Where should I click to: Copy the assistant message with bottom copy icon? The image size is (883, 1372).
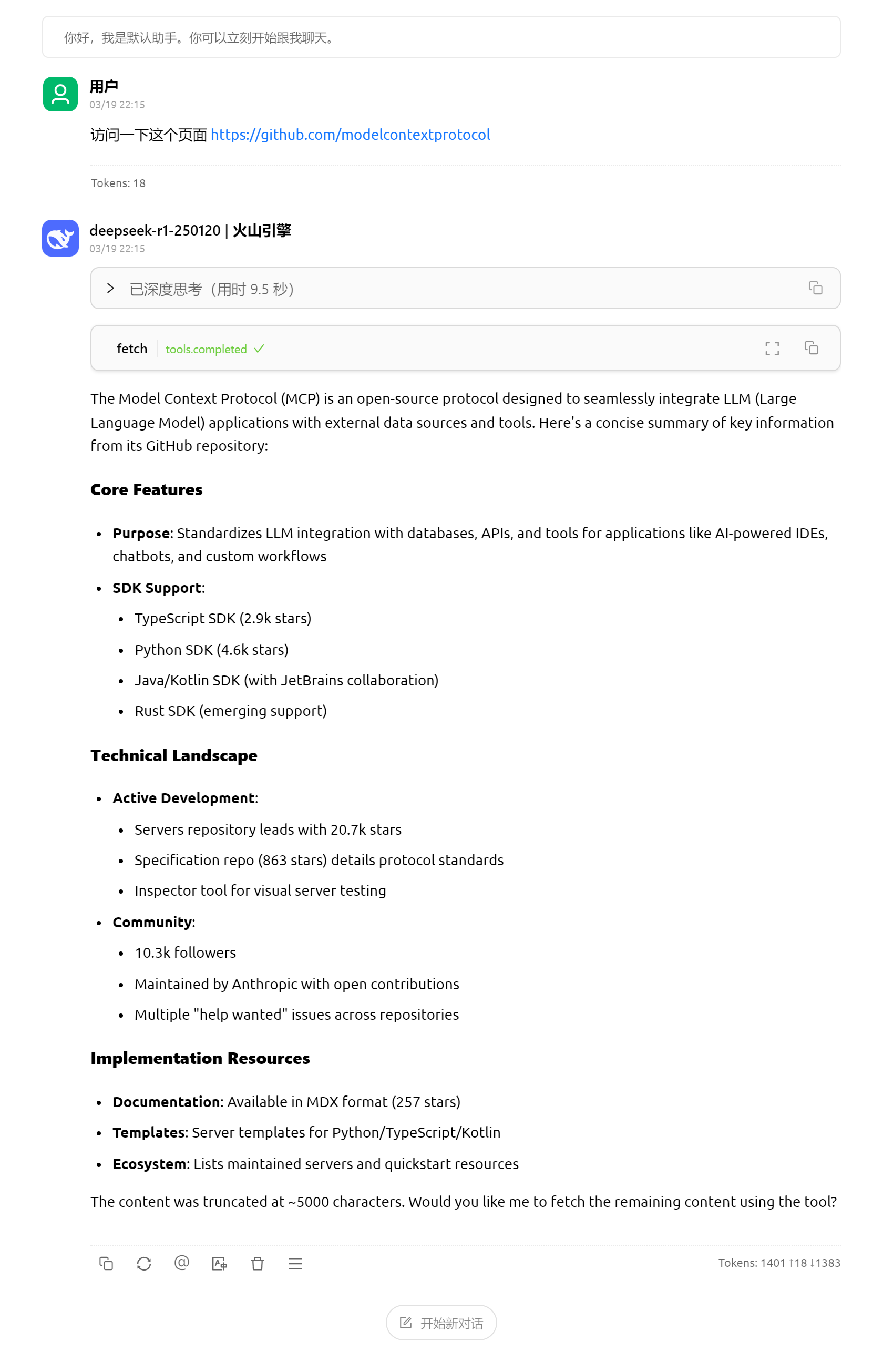(x=106, y=1263)
